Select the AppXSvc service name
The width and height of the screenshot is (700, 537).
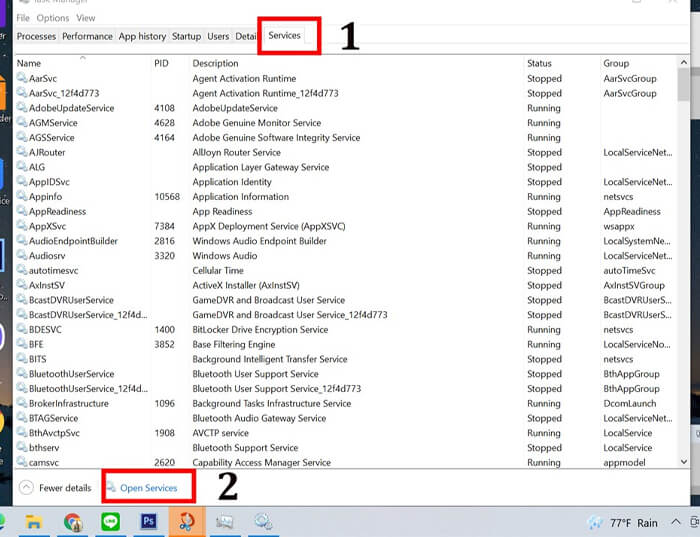click(x=47, y=226)
